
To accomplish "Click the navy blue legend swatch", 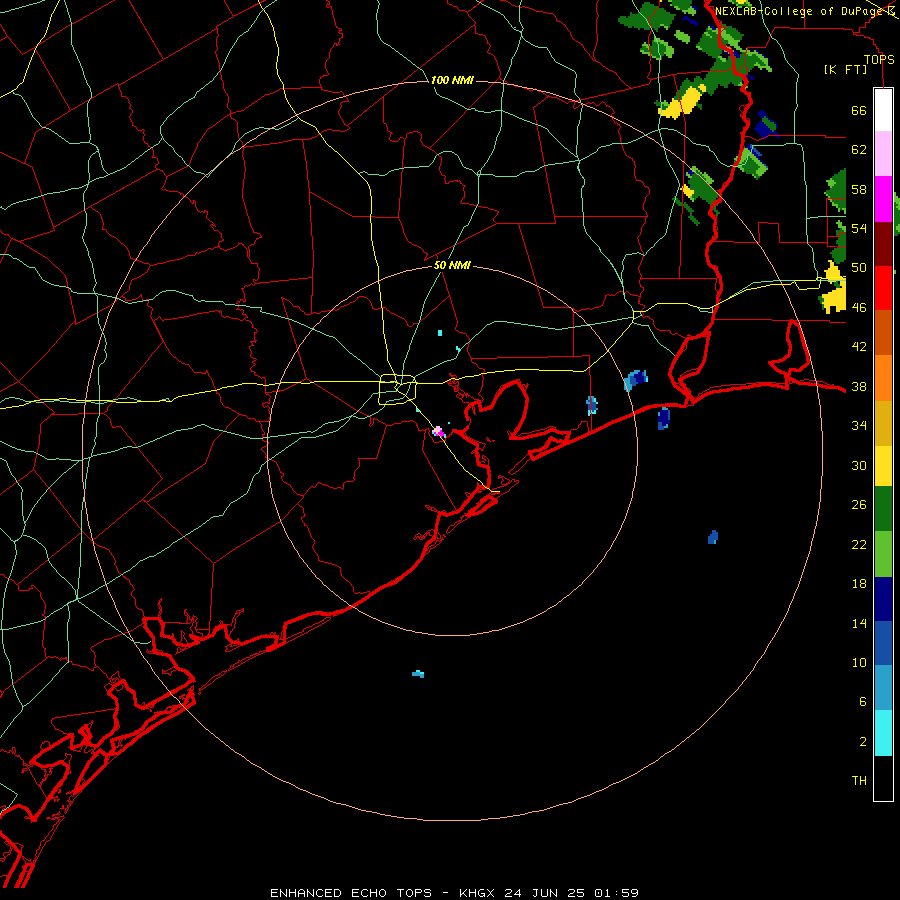I will click(883, 599).
